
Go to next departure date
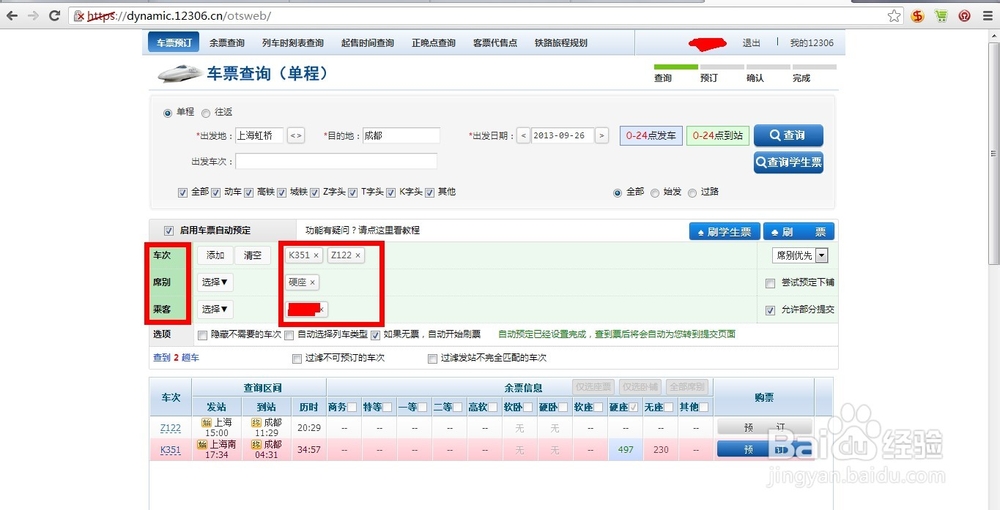(x=601, y=136)
